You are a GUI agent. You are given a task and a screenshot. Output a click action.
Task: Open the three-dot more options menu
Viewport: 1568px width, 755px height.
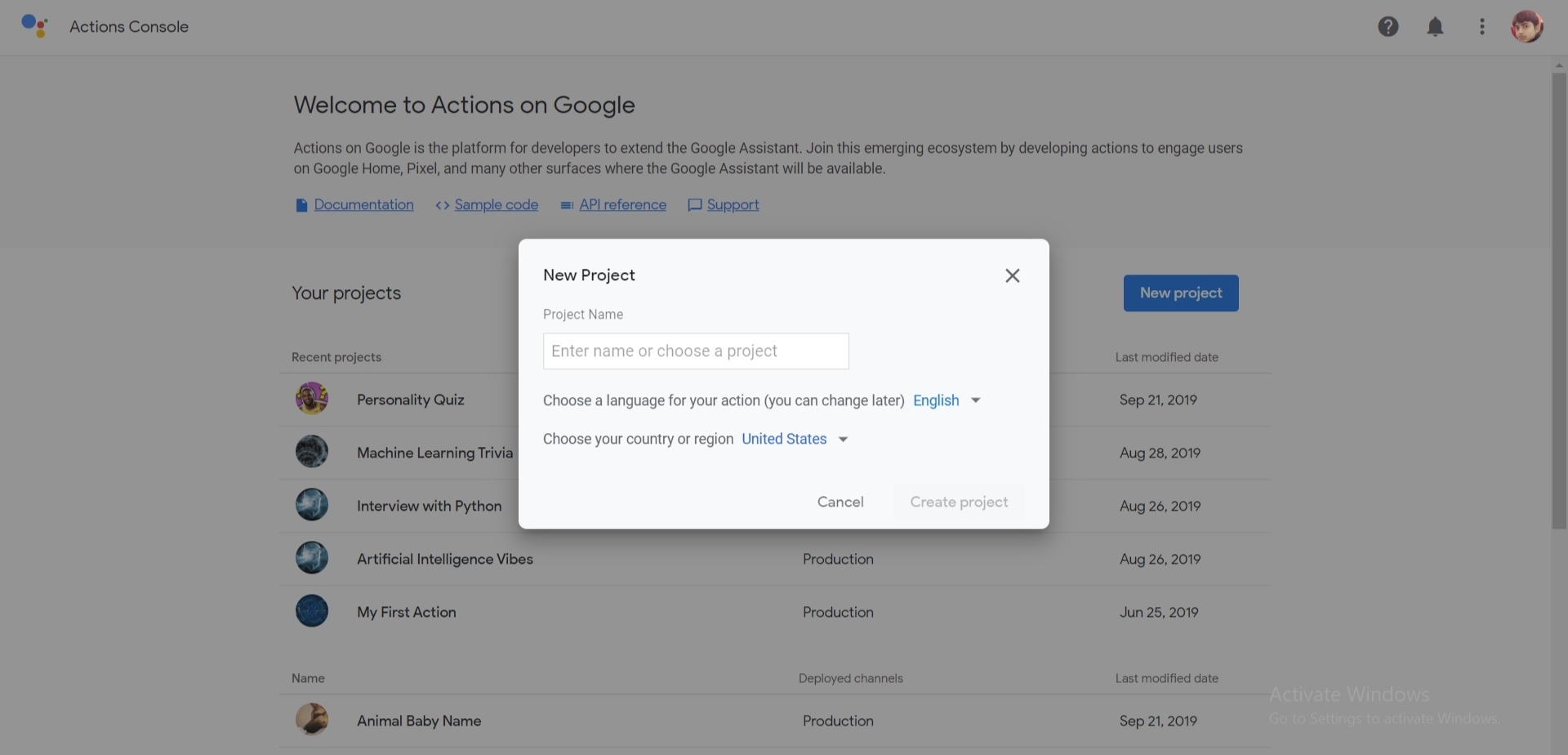tap(1481, 27)
